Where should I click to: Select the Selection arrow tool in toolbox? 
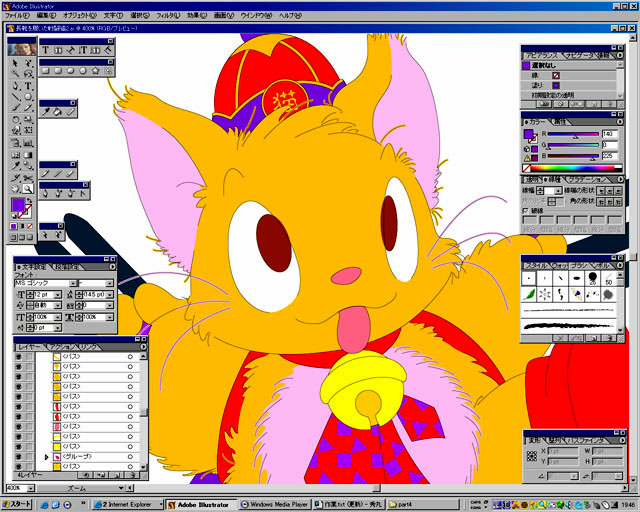click(15, 63)
